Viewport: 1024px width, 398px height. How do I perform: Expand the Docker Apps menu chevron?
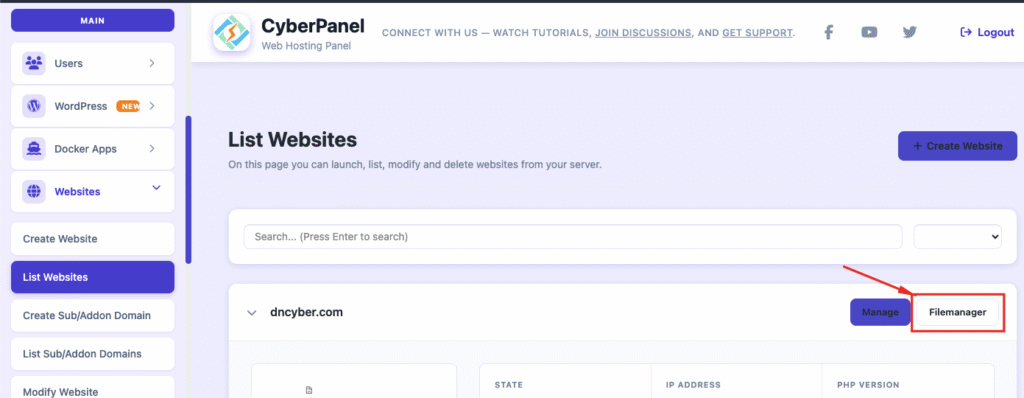point(152,149)
